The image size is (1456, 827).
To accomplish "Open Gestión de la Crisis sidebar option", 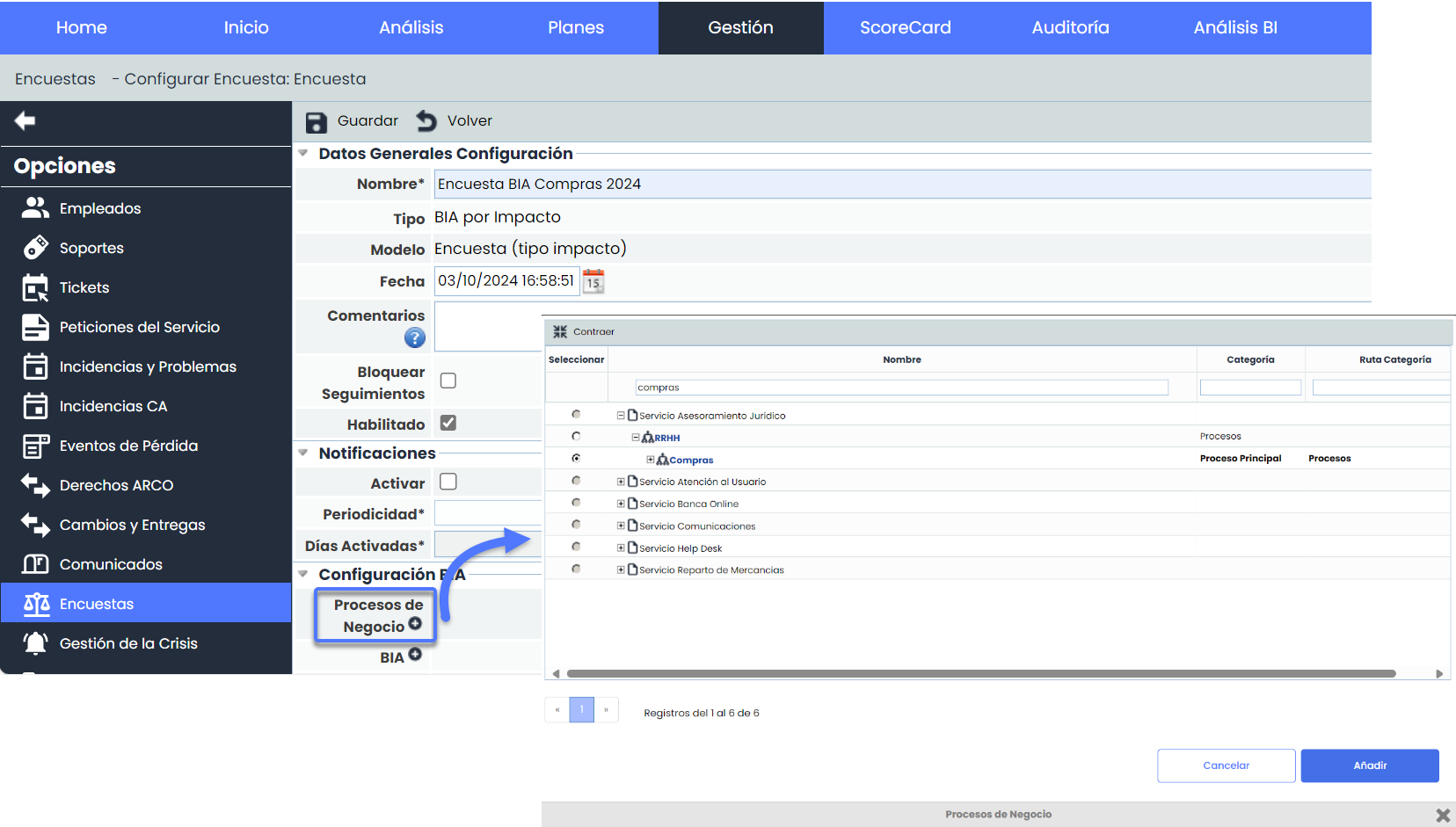I will pyautogui.click(x=128, y=643).
